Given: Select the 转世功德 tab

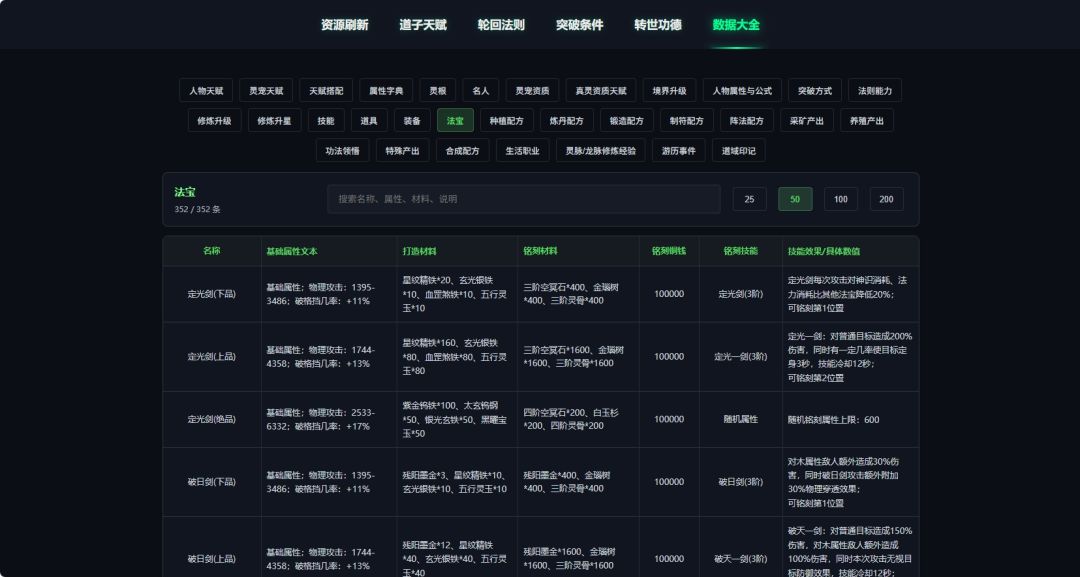Looking at the screenshot, I should click(x=658, y=25).
